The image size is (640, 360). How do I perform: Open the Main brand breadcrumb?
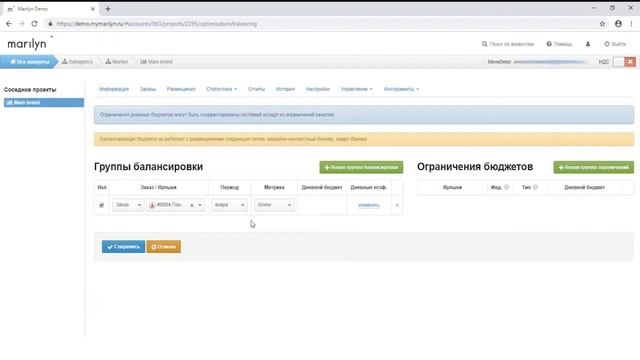pos(156,62)
